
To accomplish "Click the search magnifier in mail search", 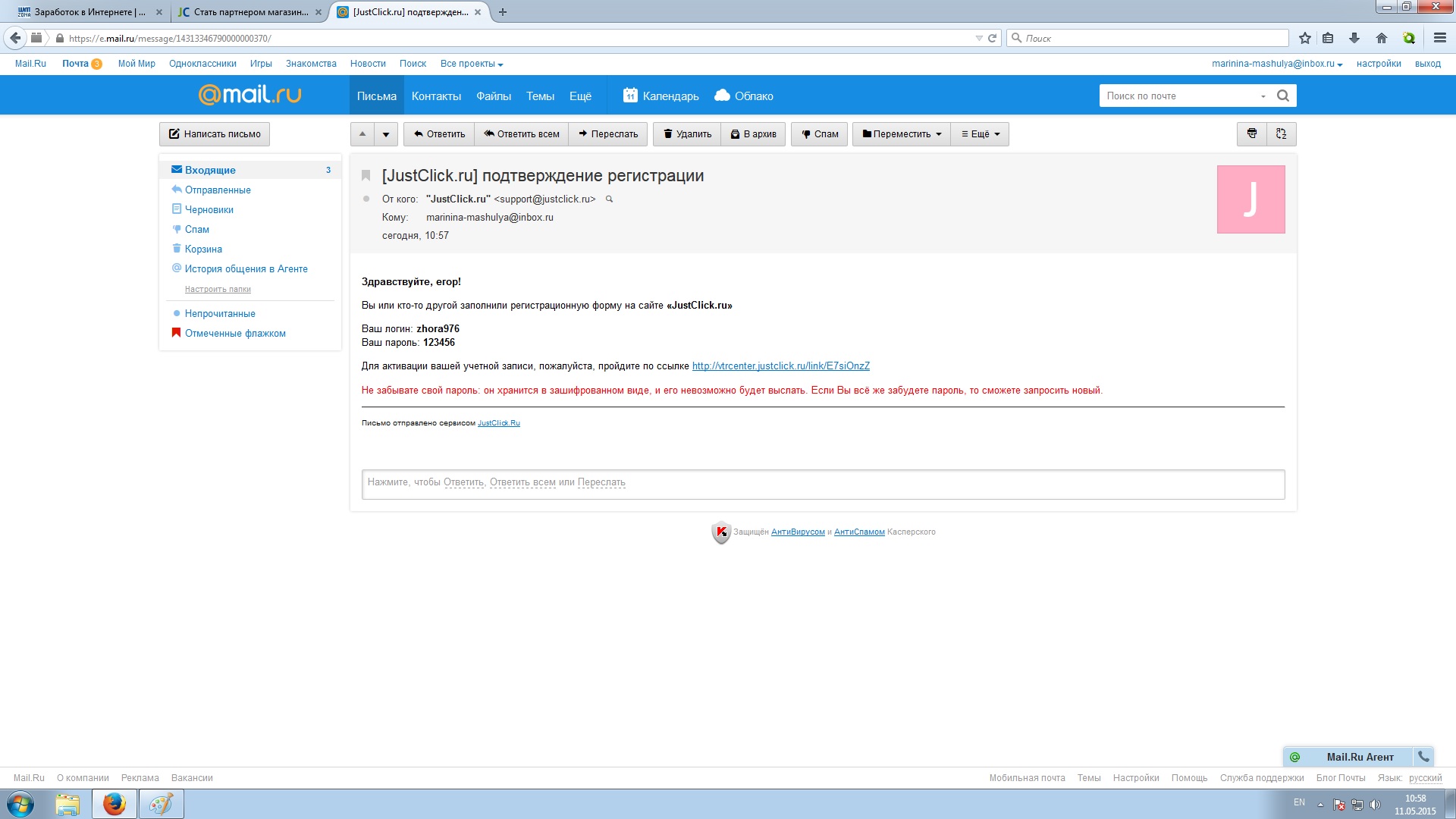I will [1283, 96].
